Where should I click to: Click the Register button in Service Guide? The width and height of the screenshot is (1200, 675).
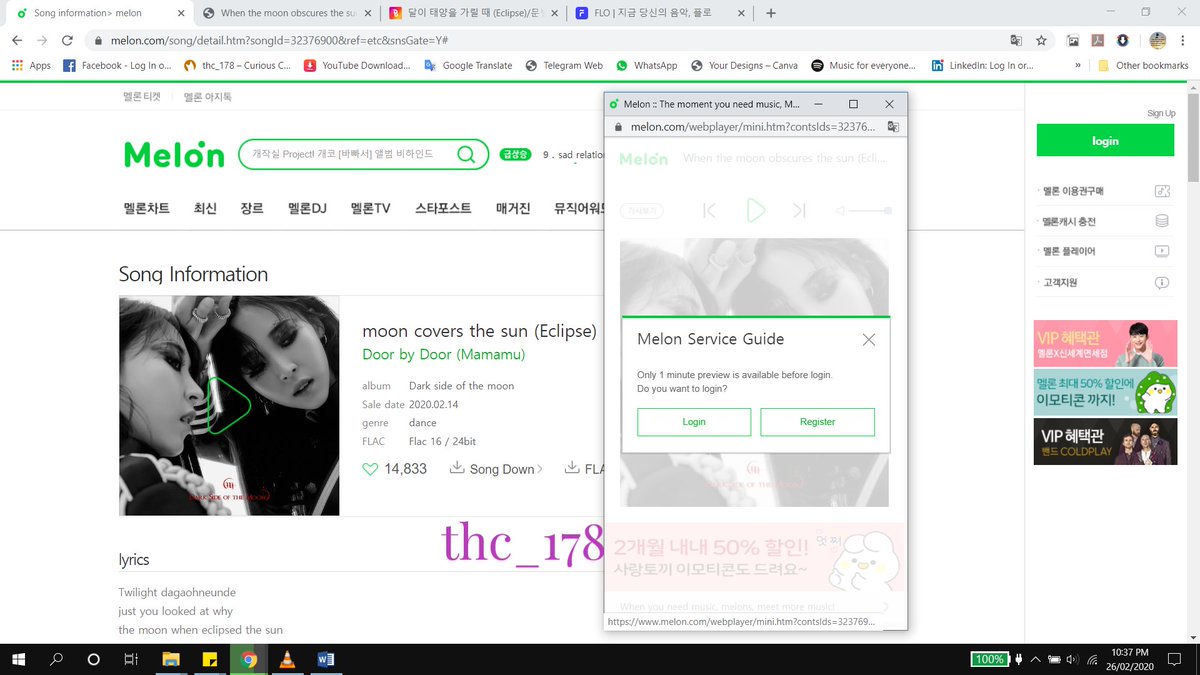[x=817, y=422]
